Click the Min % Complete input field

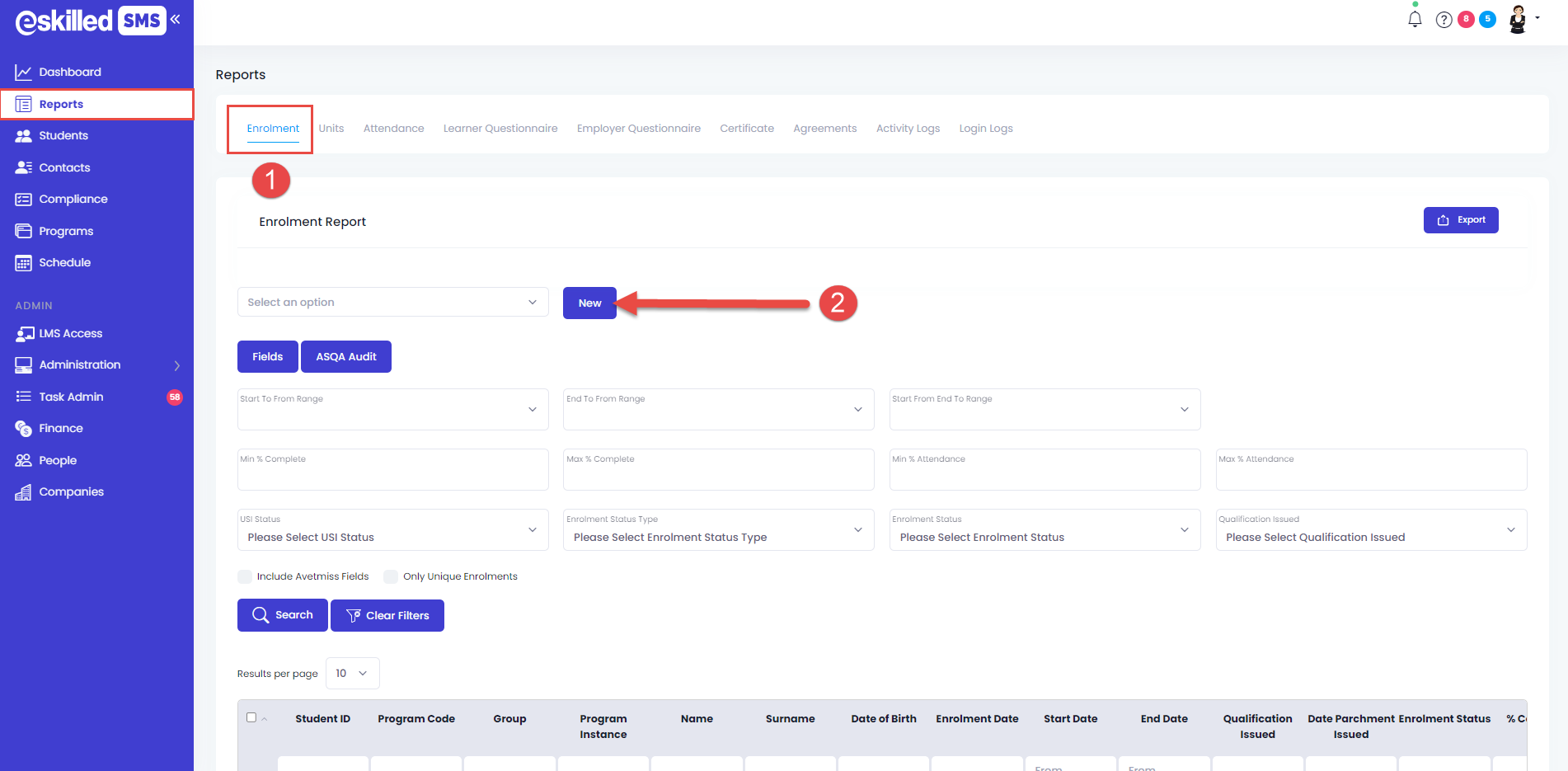[392, 470]
